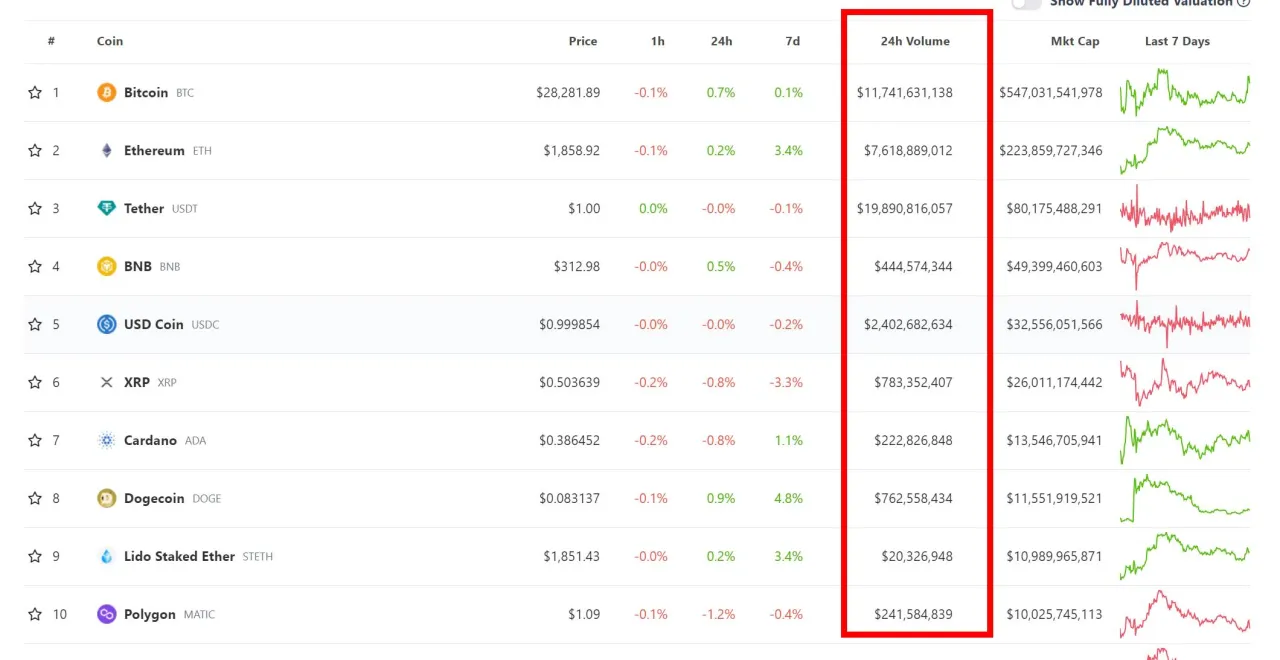Screen dimensions: 1280x660
Task: Open the Cardano coin page link
Action: point(150,441)
